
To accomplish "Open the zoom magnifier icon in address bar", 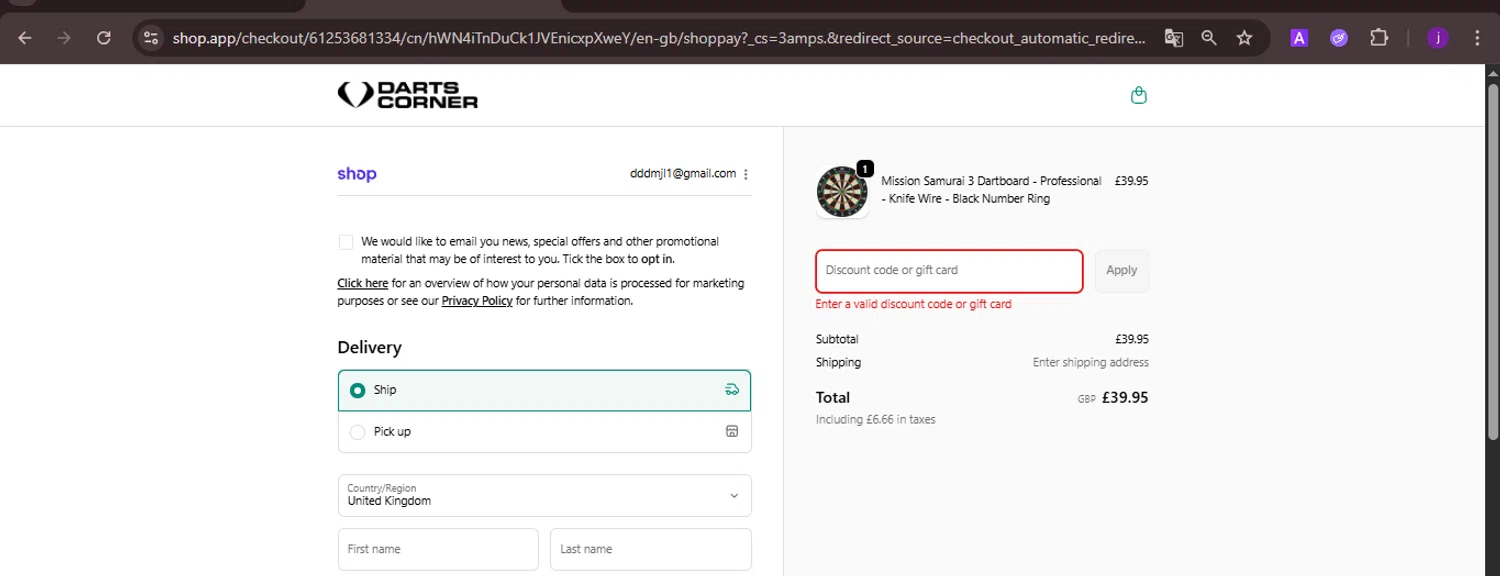I will 1209,38.
